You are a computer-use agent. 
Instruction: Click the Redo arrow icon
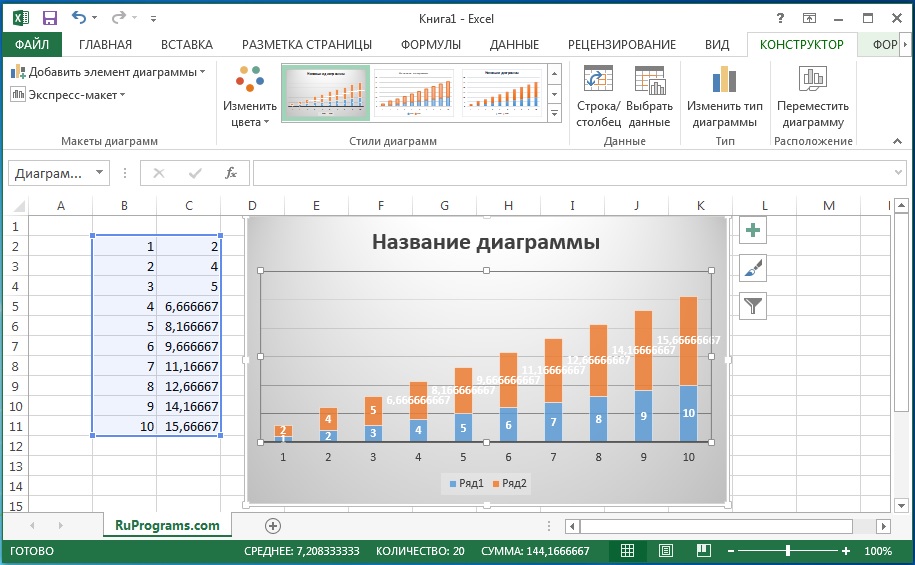click(118, 18)
